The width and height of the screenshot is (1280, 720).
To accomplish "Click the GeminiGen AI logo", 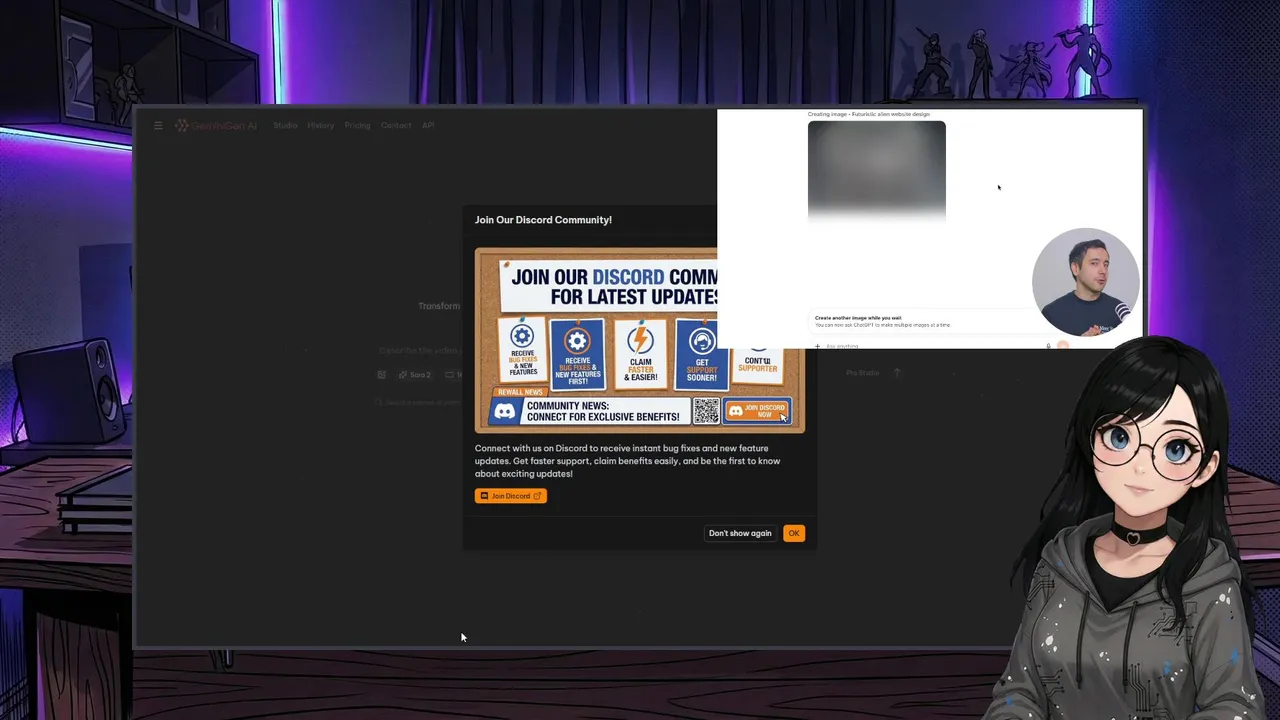I will pyautogui.click(x=216, y=125).
